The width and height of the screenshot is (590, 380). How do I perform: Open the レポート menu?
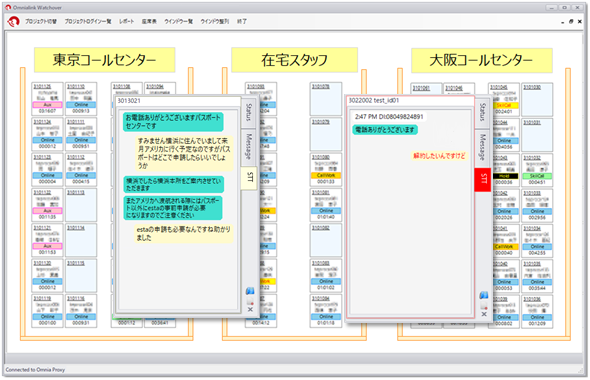tap(126, 21)
